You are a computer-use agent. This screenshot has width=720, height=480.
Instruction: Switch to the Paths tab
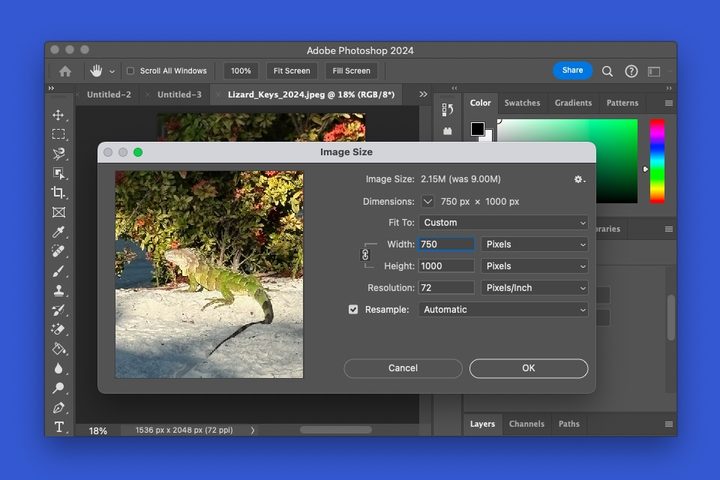pyautogui.click(x=569, y=424)
